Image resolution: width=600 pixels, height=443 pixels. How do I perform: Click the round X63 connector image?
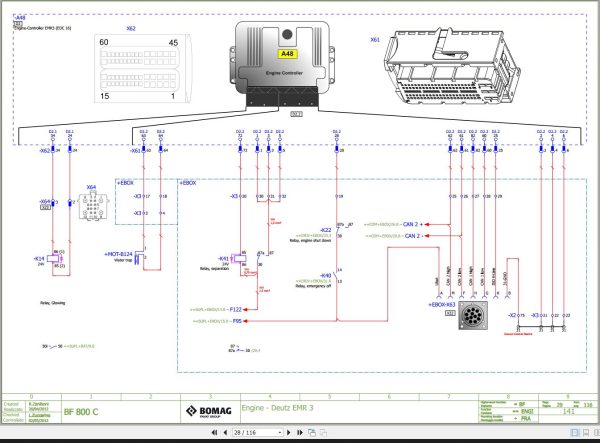click(473, 315)
